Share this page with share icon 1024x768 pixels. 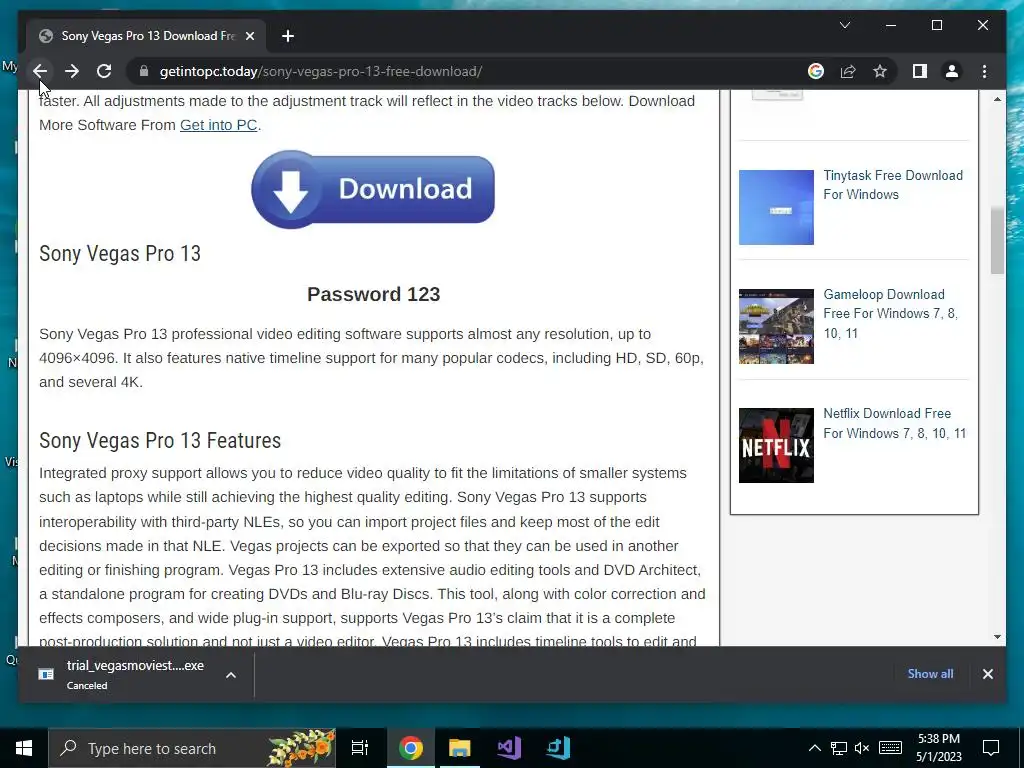848,71
